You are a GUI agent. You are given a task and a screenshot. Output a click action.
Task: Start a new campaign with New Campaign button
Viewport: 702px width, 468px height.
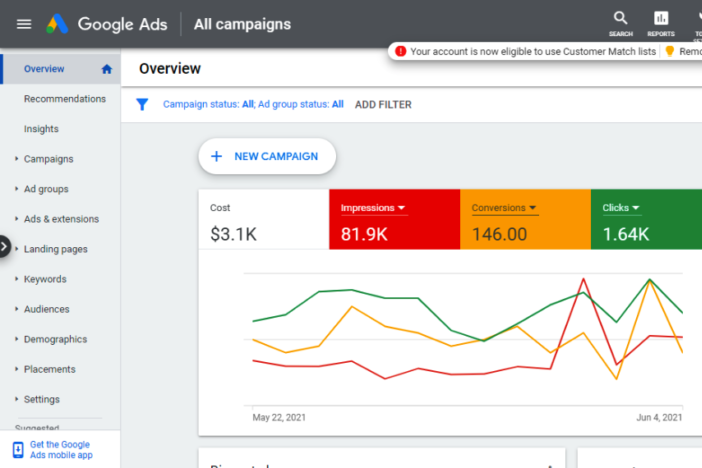click(x=267, y=156)
